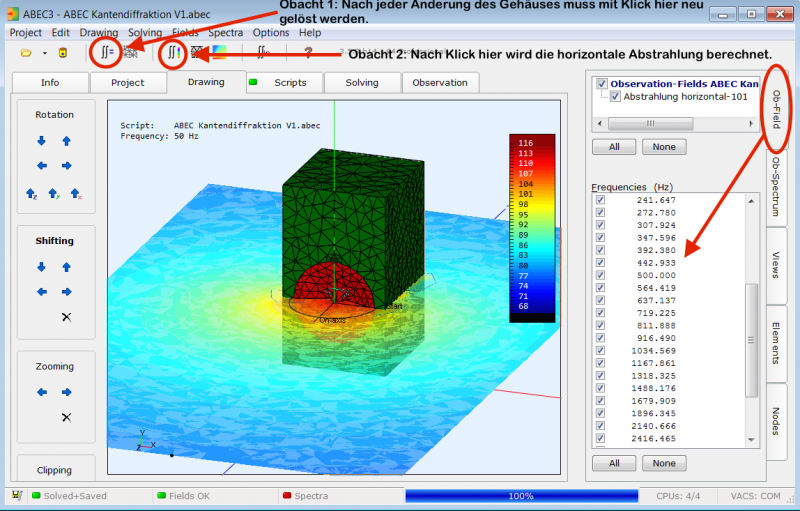Click the frequency list scroll-up arrow

coord(751,201)
